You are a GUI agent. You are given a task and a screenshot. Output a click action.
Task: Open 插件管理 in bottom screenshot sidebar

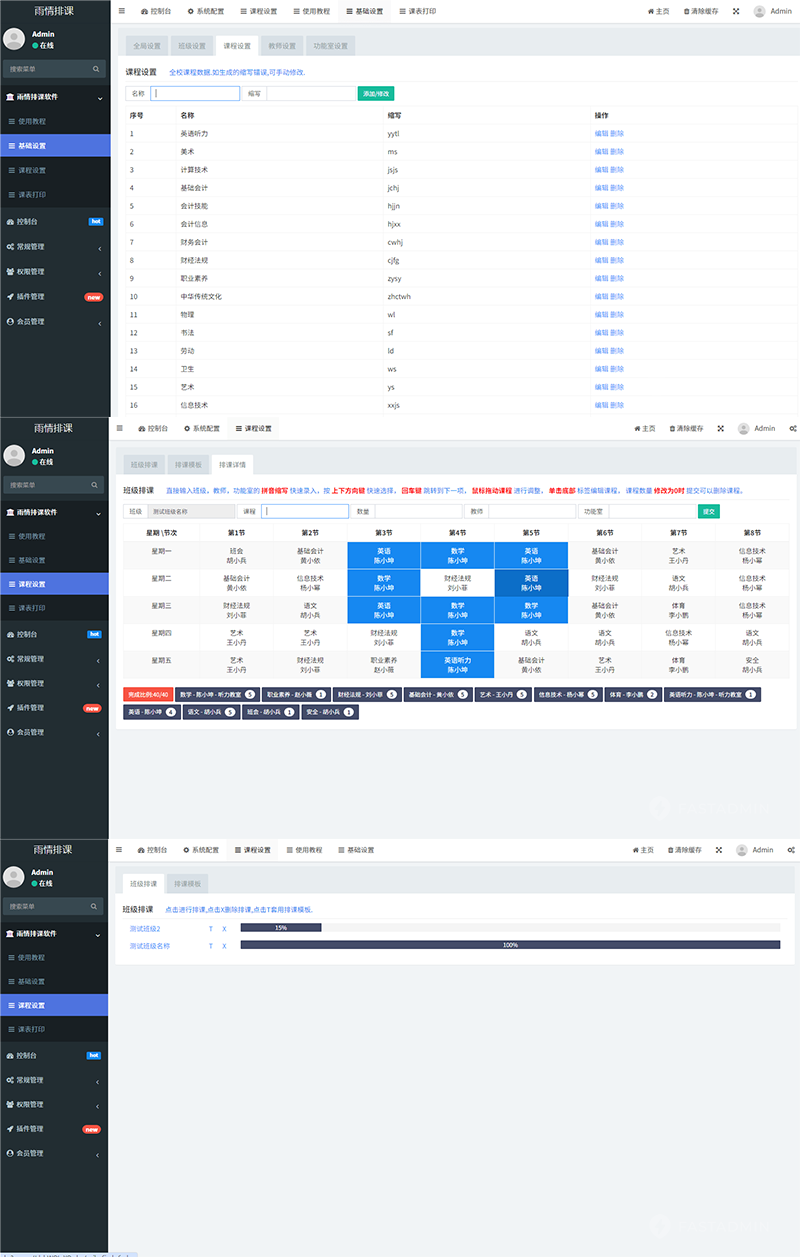(x=54, y=1128)
